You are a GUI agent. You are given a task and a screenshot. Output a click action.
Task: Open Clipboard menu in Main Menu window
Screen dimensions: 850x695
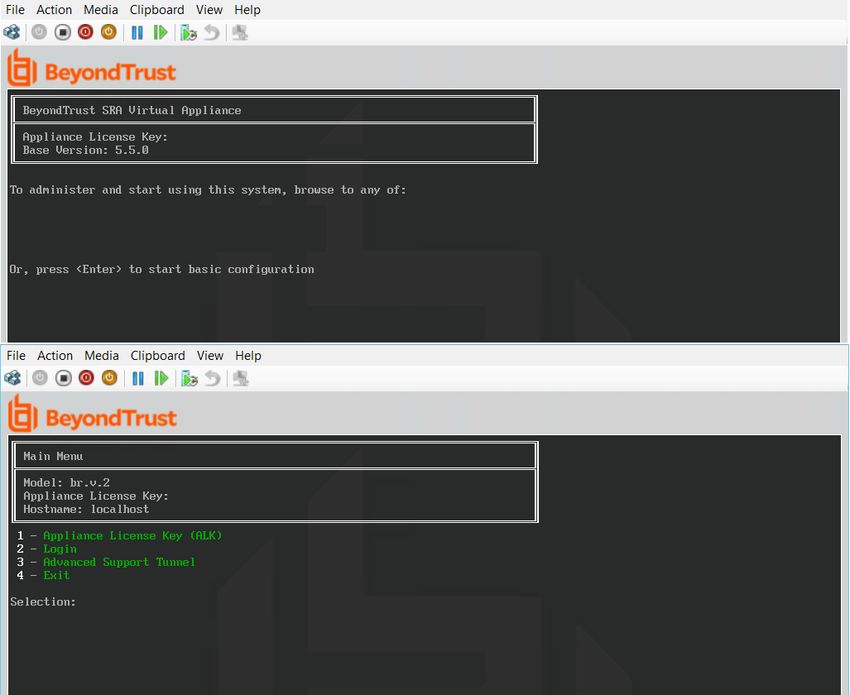tap(157, 356)
